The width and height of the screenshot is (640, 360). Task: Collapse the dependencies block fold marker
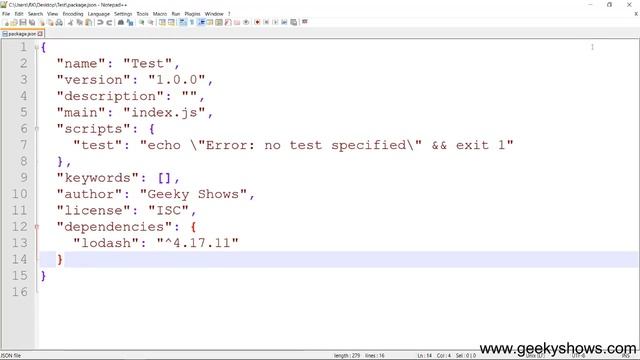(x=37, y=227)
